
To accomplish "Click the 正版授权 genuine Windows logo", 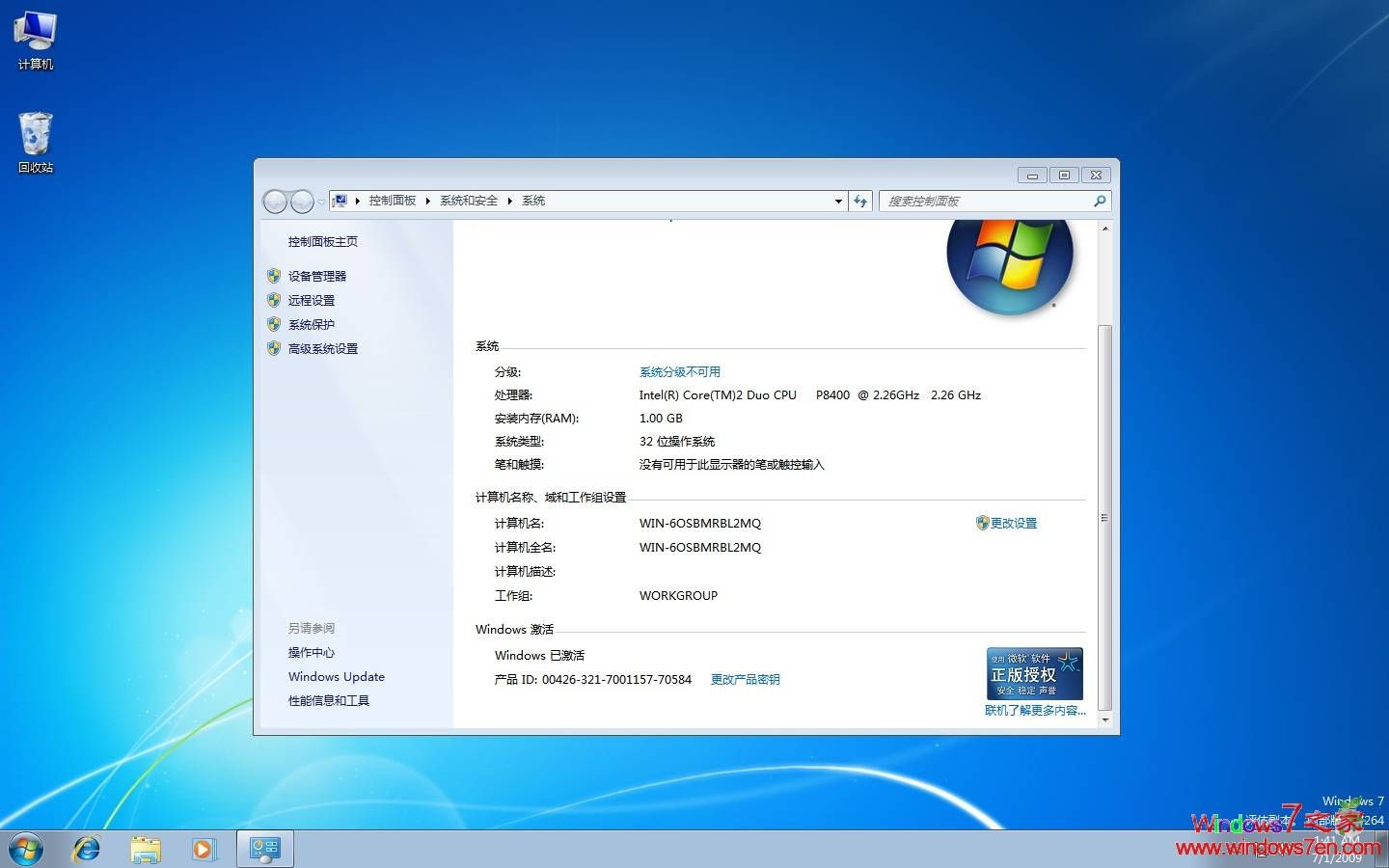I will 1033,672.
